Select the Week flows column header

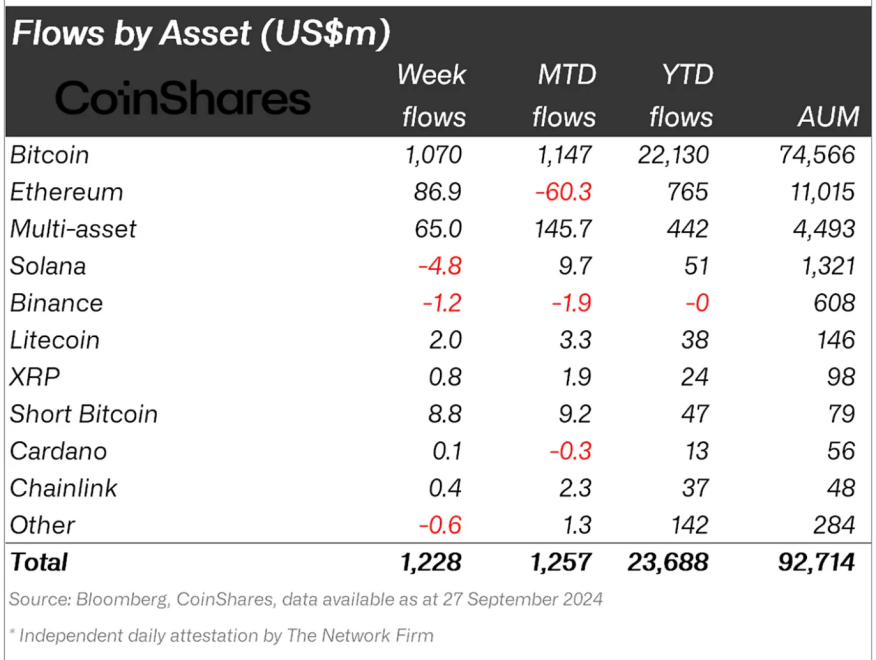point(432,95)
